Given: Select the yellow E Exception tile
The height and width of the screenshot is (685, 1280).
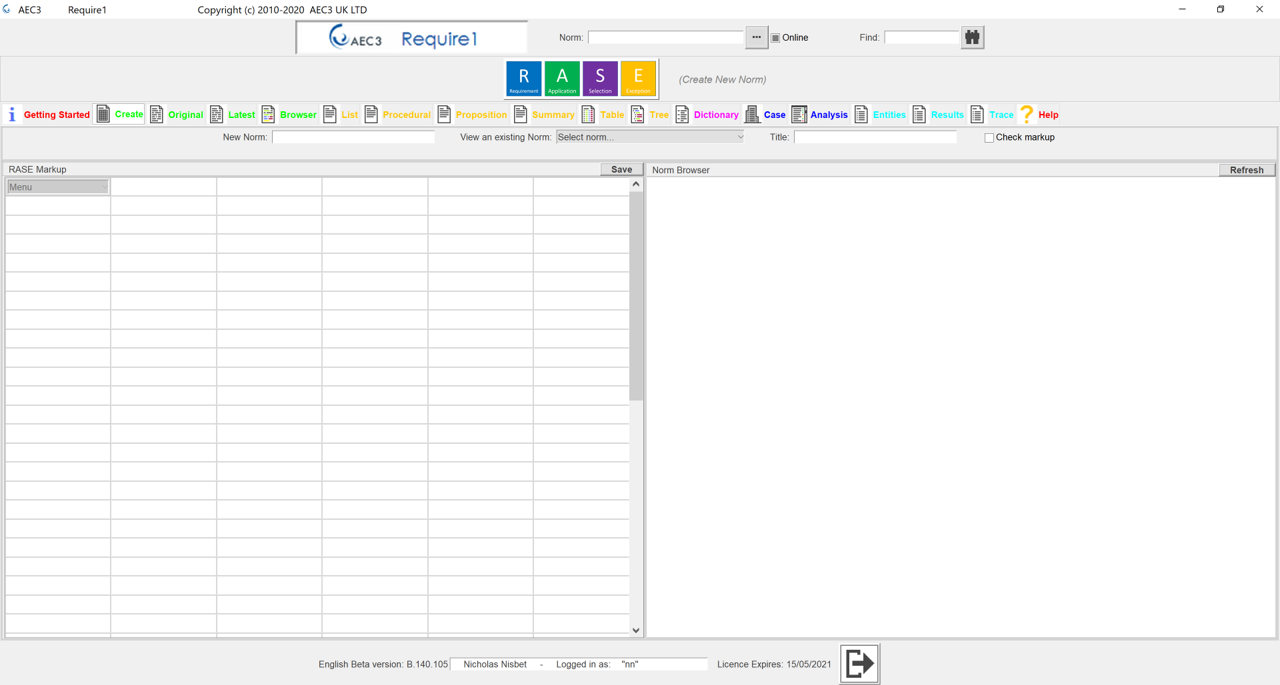Looking at the screenshot, I should [638, 79].
